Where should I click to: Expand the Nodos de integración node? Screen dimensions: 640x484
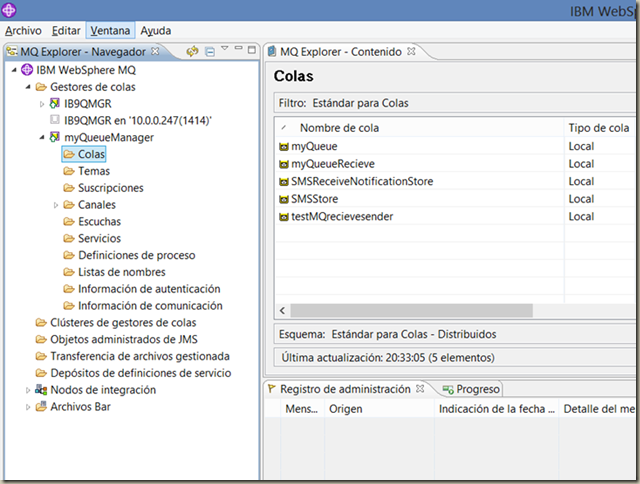pyautogui.click(x=28, y=390)
